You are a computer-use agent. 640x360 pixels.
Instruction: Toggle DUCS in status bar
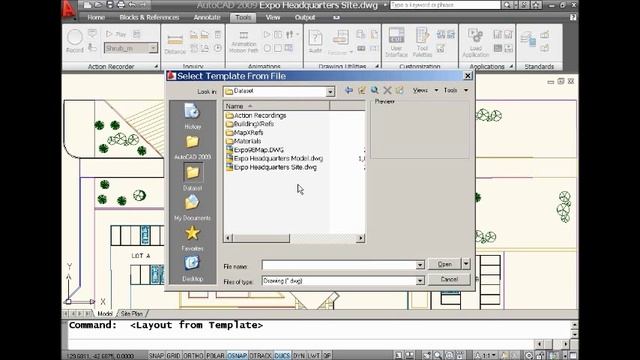[x=282, y=356]
